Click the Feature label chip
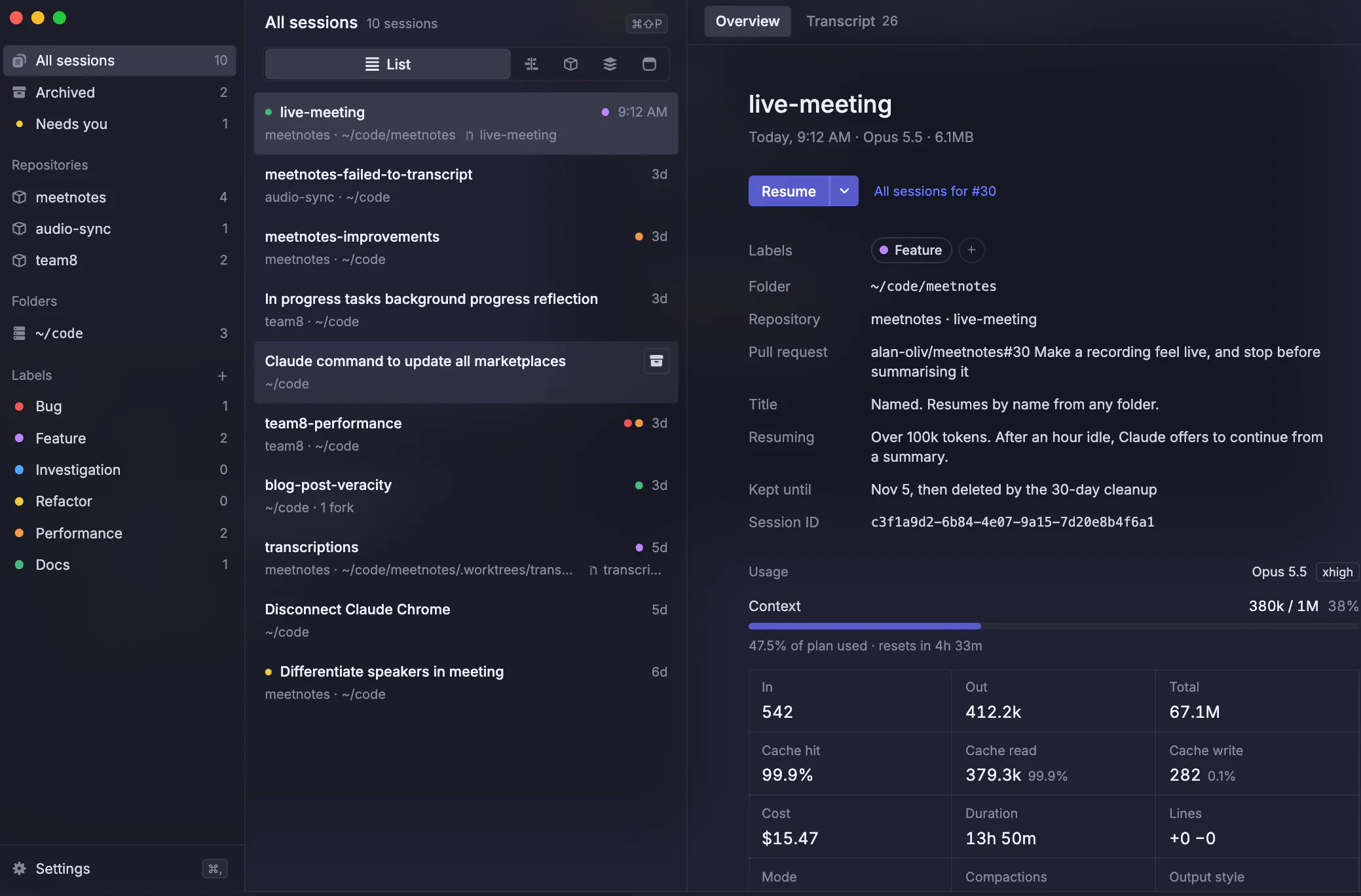This screenshot has width=1361, height=896. pos(911,250)
